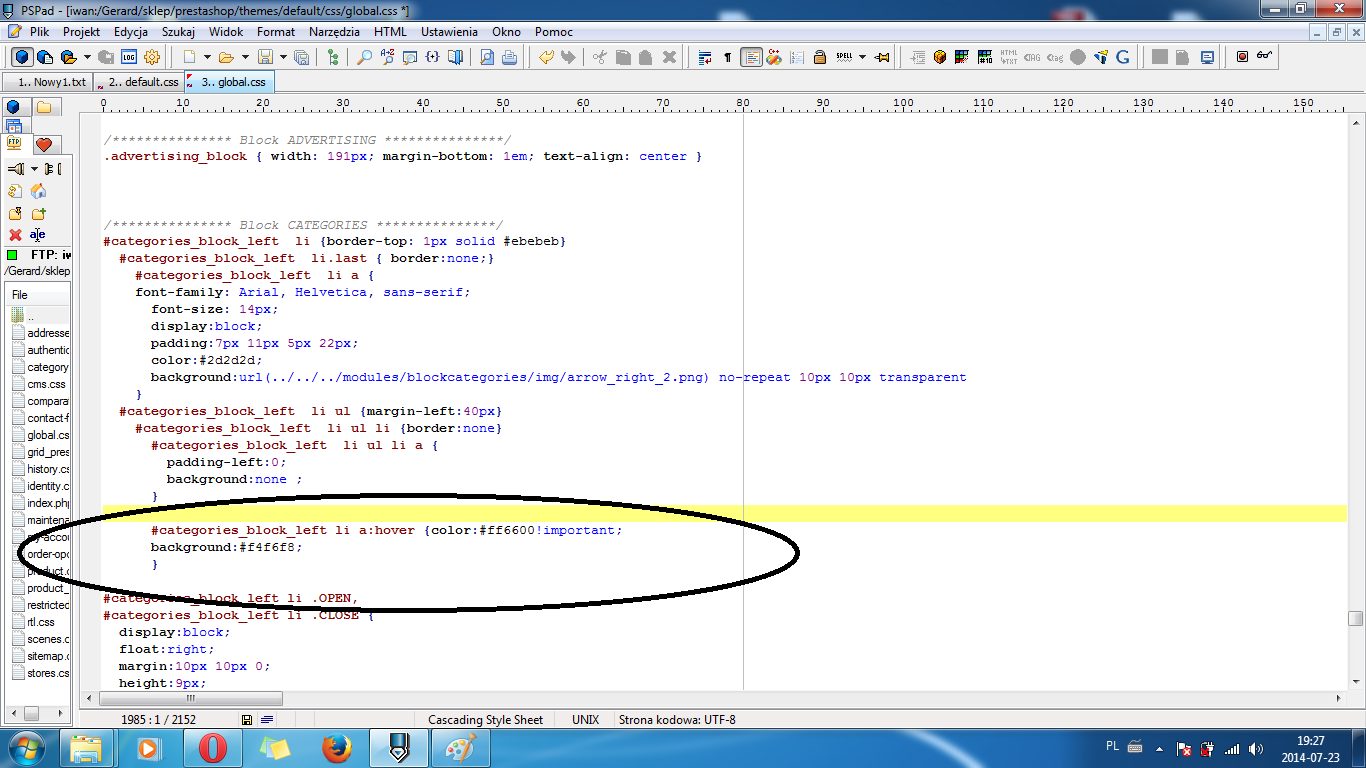This screenshot has height=768, width=1366.
Task: Open the Szukaj menu
Action: tap(179, 32)
